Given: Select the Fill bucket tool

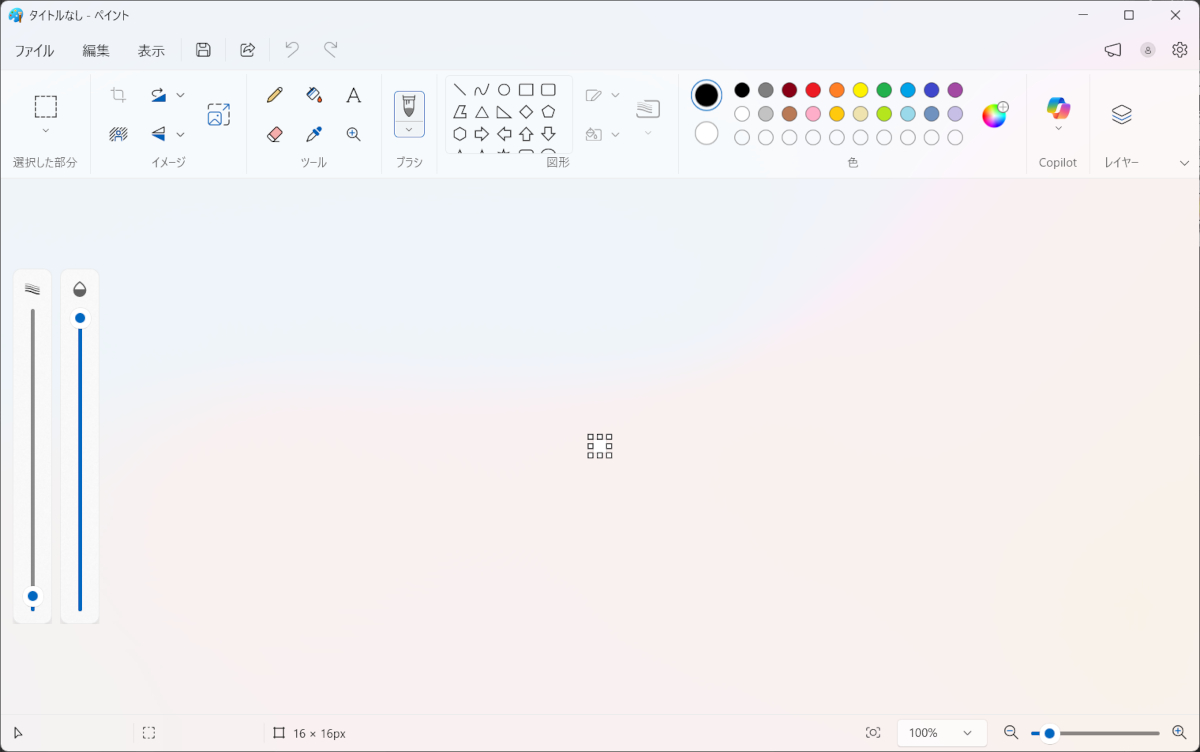Looking at the screenshot, I should 314,95.
